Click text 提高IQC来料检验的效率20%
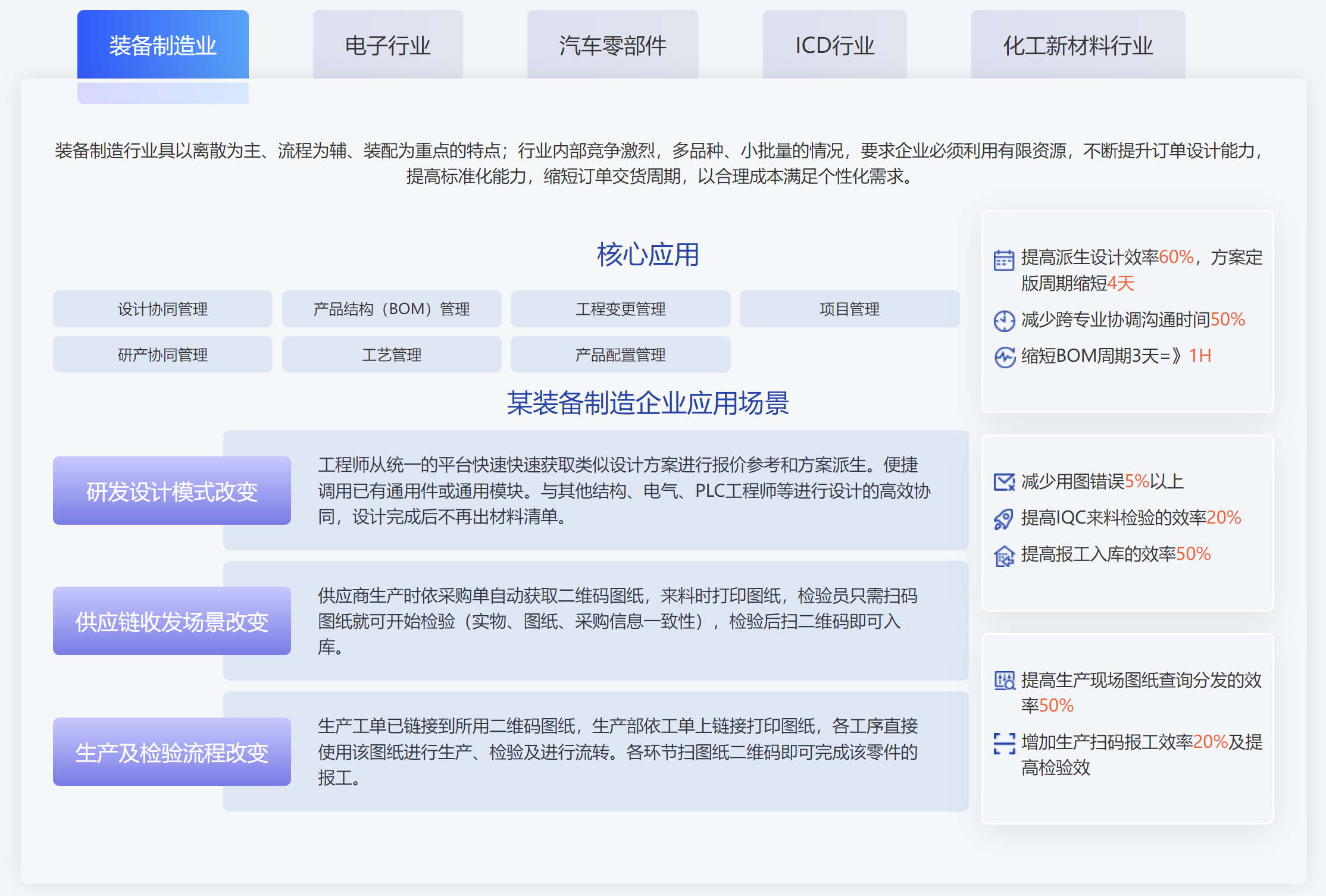1326x896 pixels. coord(1131,517)
